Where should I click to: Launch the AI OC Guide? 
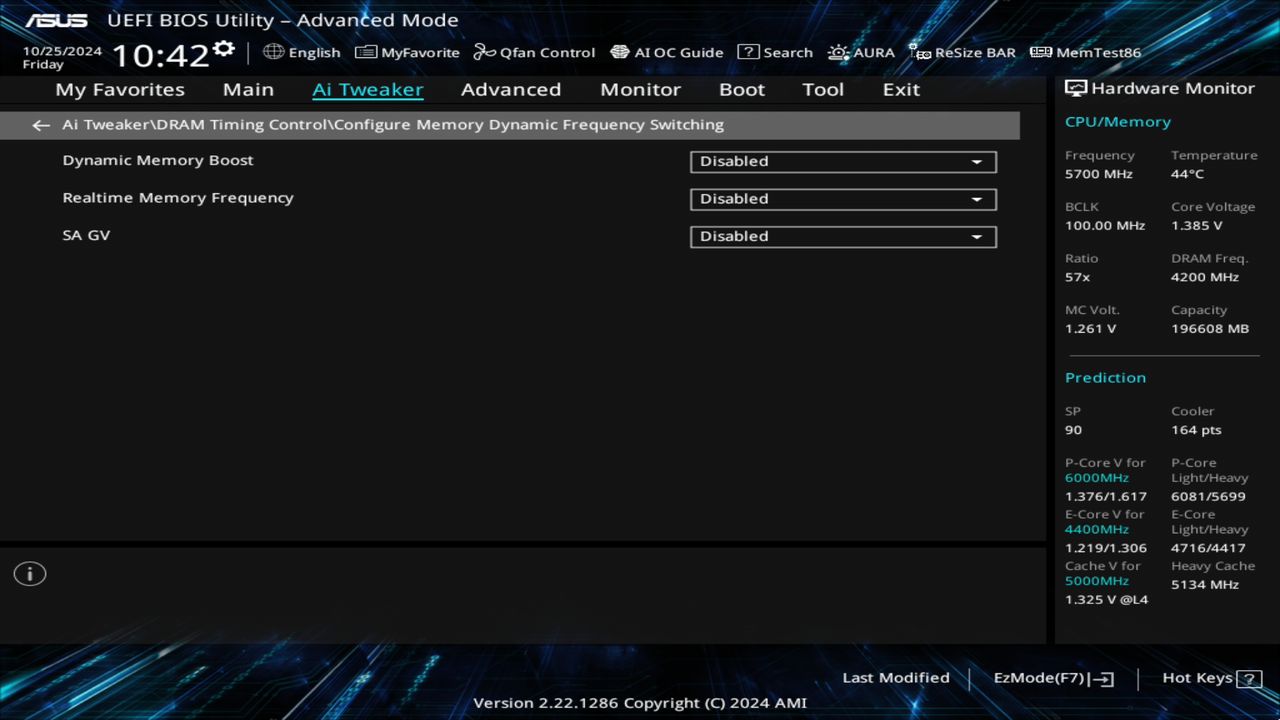tap(667, 52)
